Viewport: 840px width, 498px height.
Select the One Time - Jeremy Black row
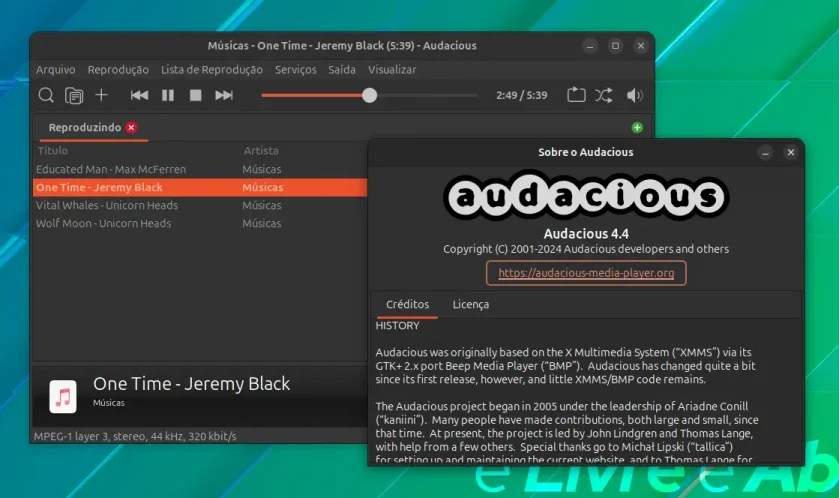tap(200, 187)
